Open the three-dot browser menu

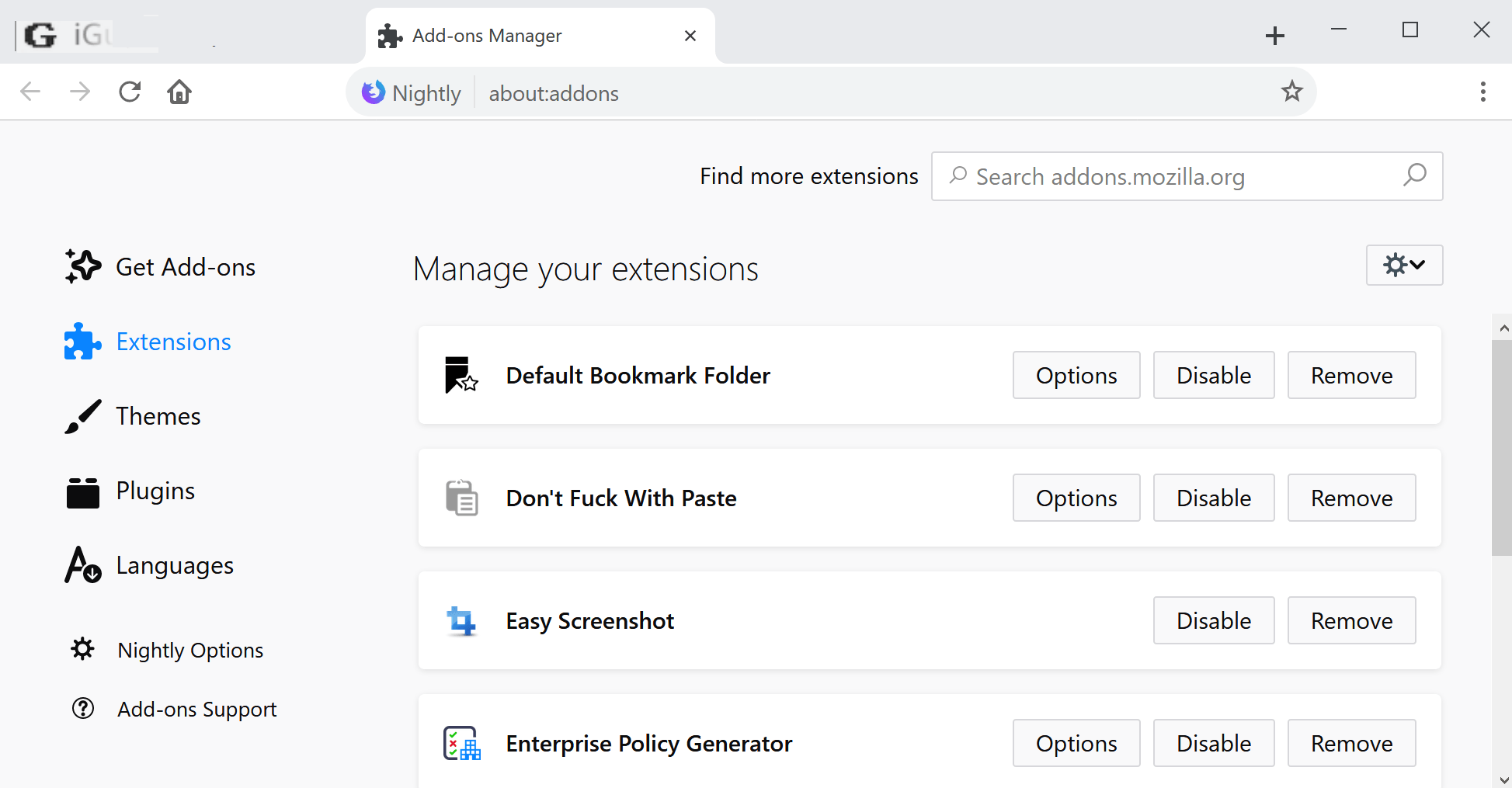pyautogui.click(x=1482, y=92)
